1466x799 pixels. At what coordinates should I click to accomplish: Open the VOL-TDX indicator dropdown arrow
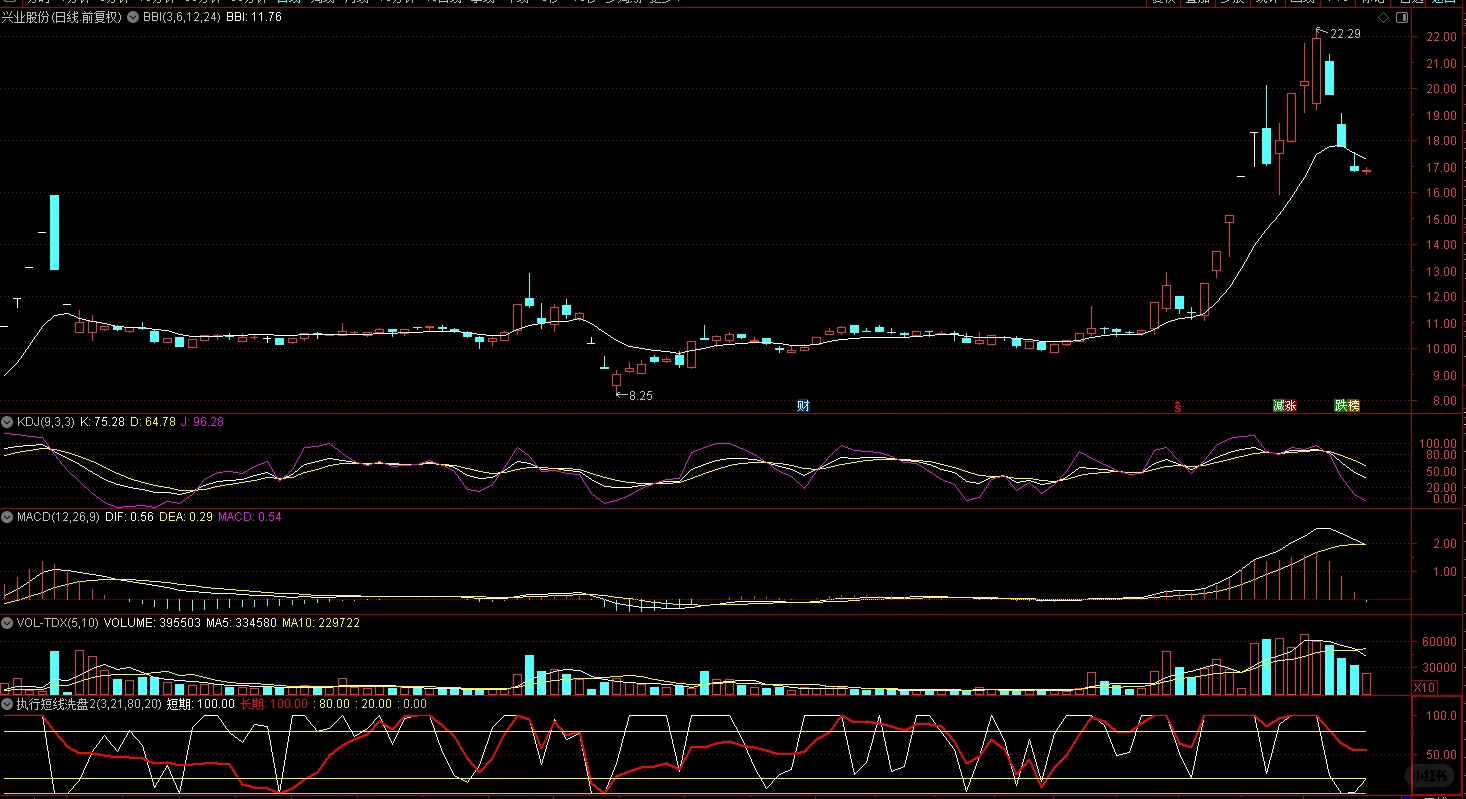pyautogui.click(x=8, y=622)
